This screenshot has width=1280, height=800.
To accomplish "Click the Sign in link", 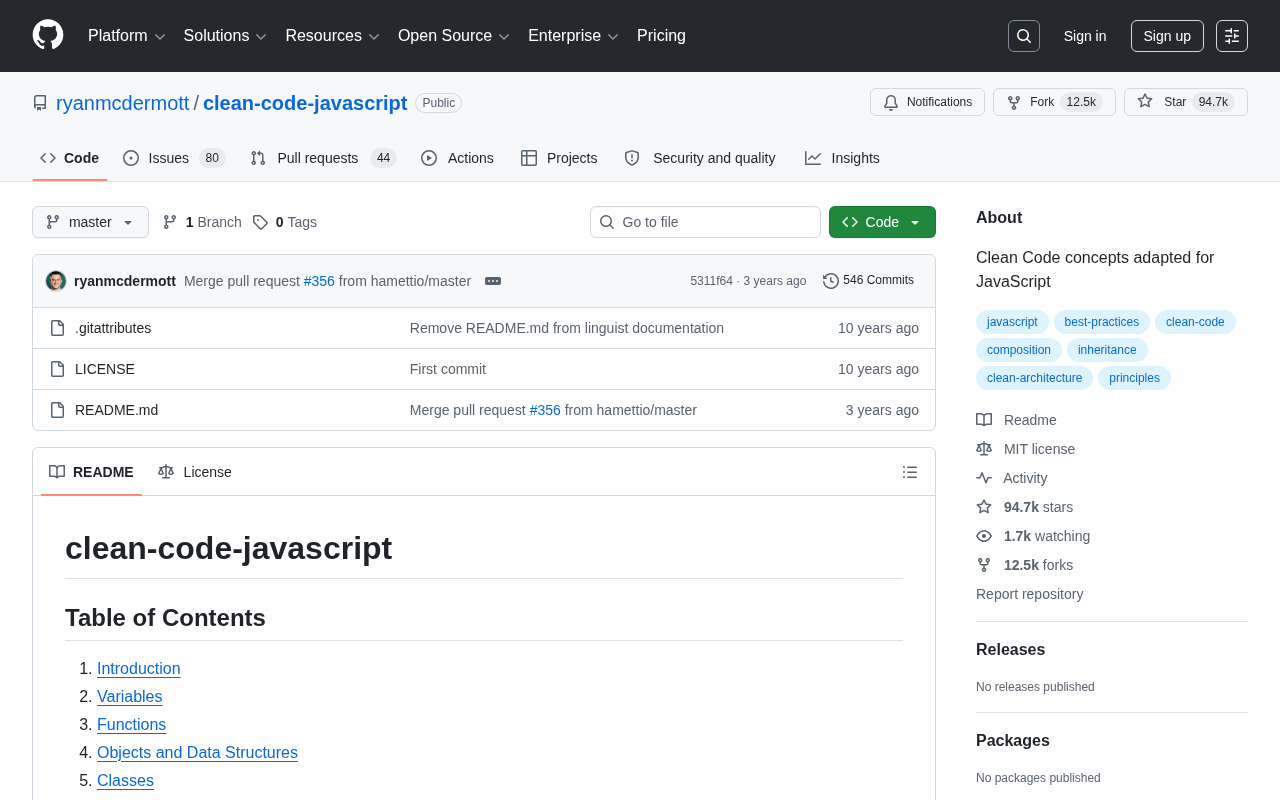I will [1085, 36].
